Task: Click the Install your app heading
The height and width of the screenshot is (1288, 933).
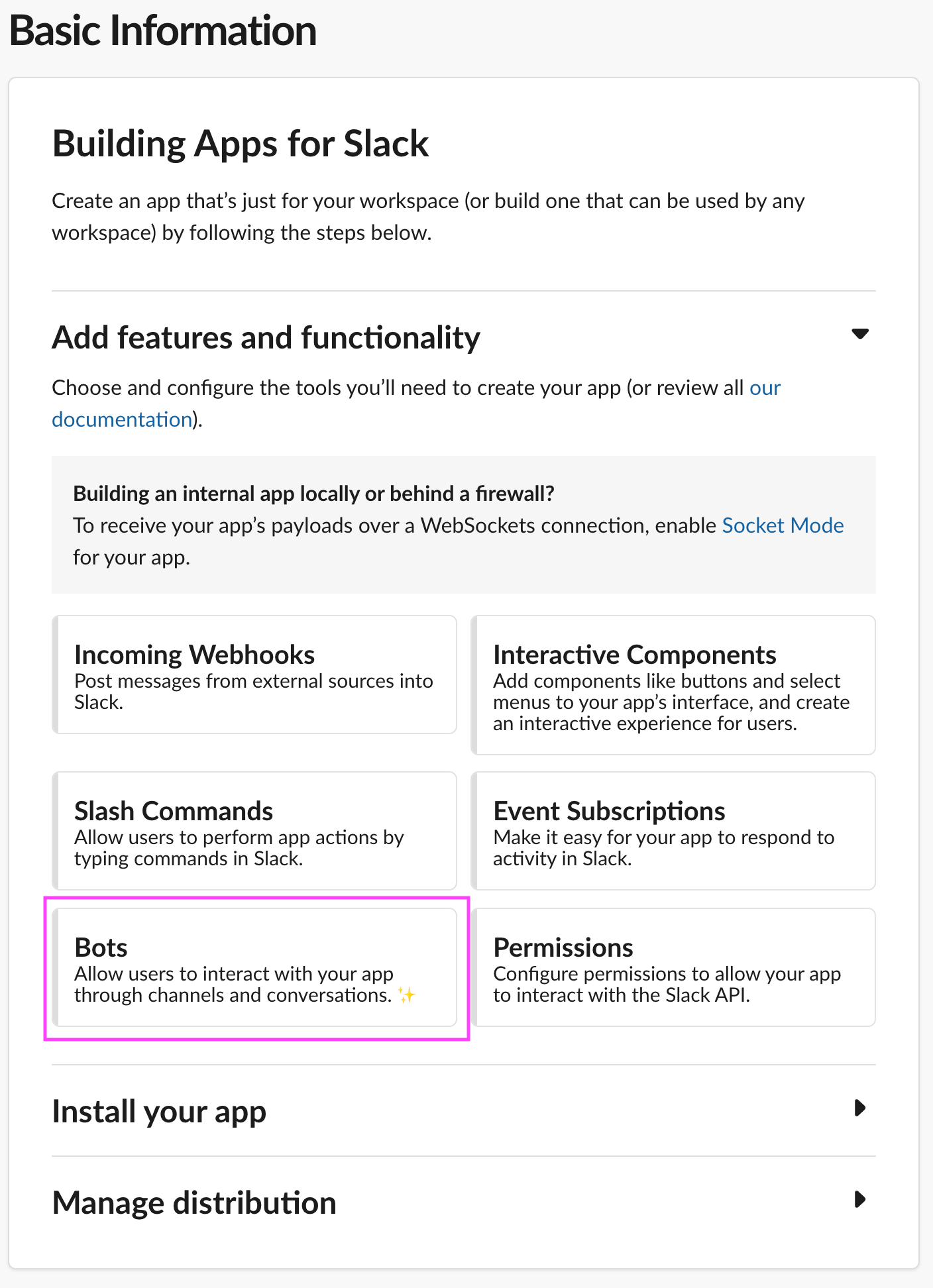Action: 159,1112
